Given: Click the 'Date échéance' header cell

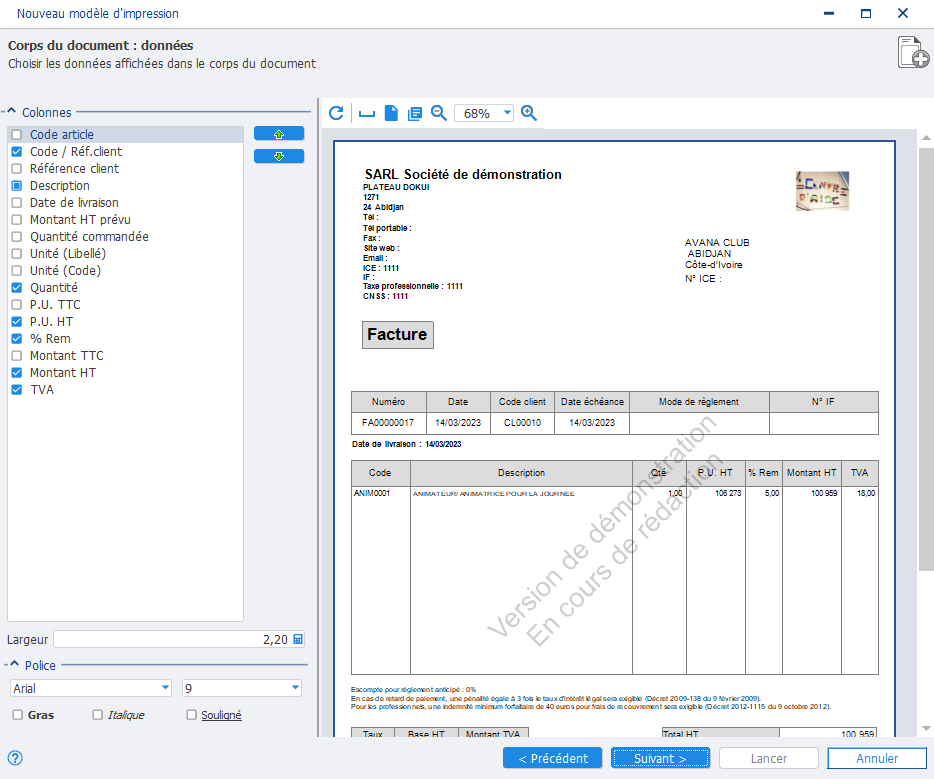Looking at the screenshot, I should click(x=592, y=402).
